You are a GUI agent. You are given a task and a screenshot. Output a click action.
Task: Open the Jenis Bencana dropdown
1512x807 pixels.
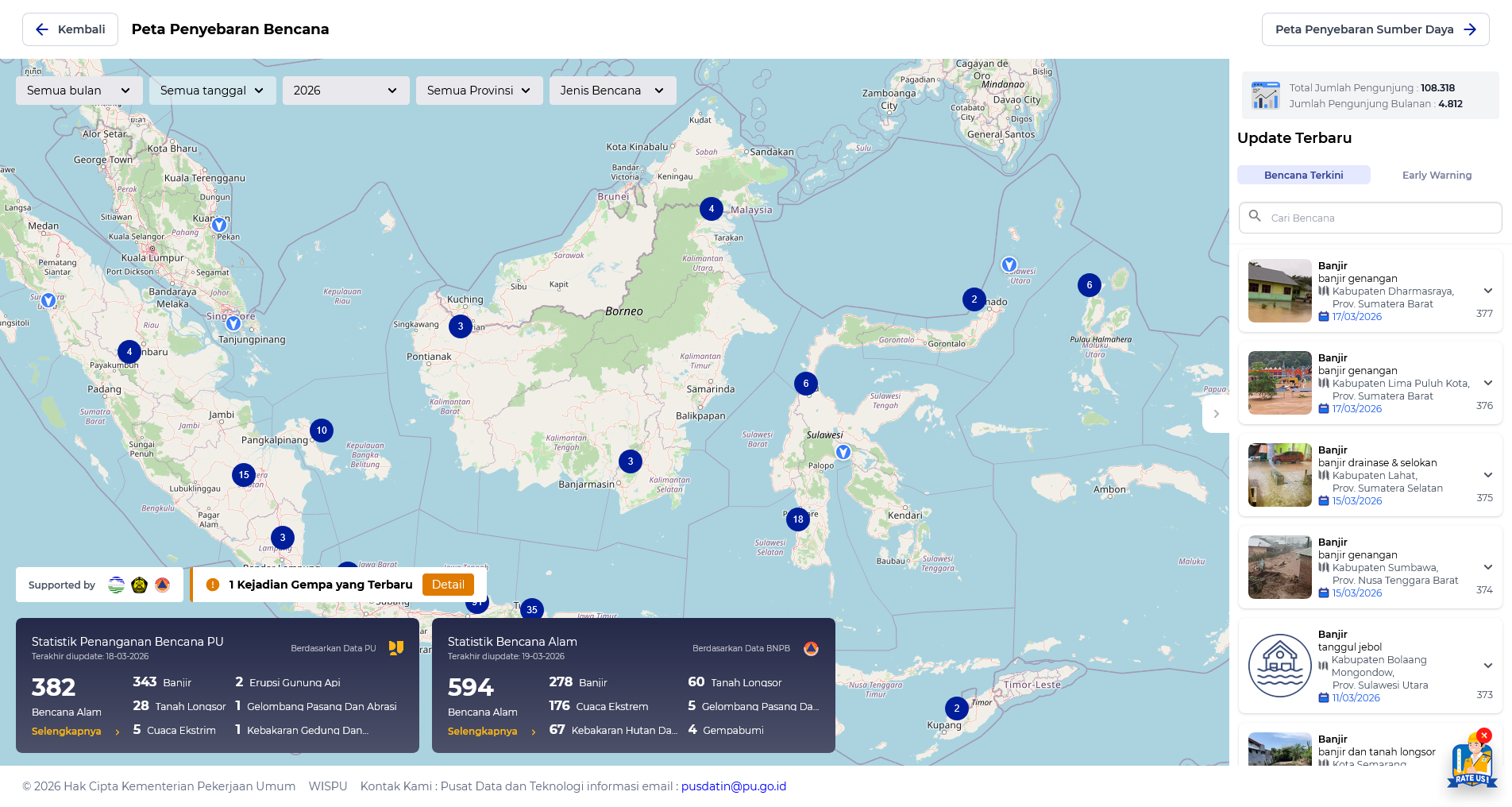click(613, 91)
